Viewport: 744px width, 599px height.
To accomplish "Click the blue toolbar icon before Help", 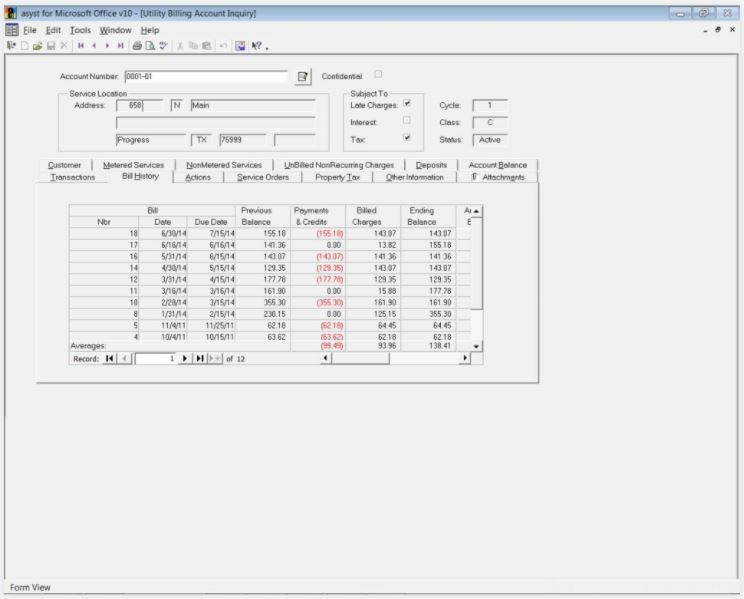I will coord(240,46).
